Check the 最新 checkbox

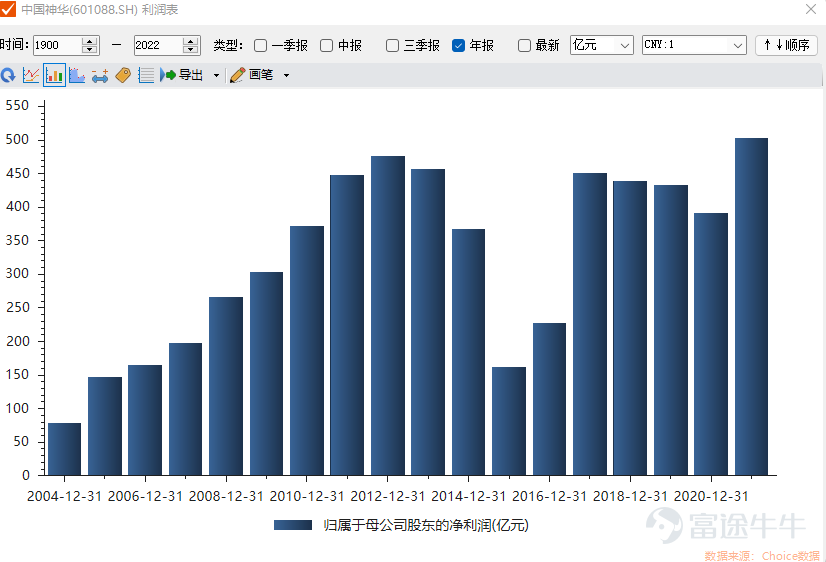(x=524, y=46)
